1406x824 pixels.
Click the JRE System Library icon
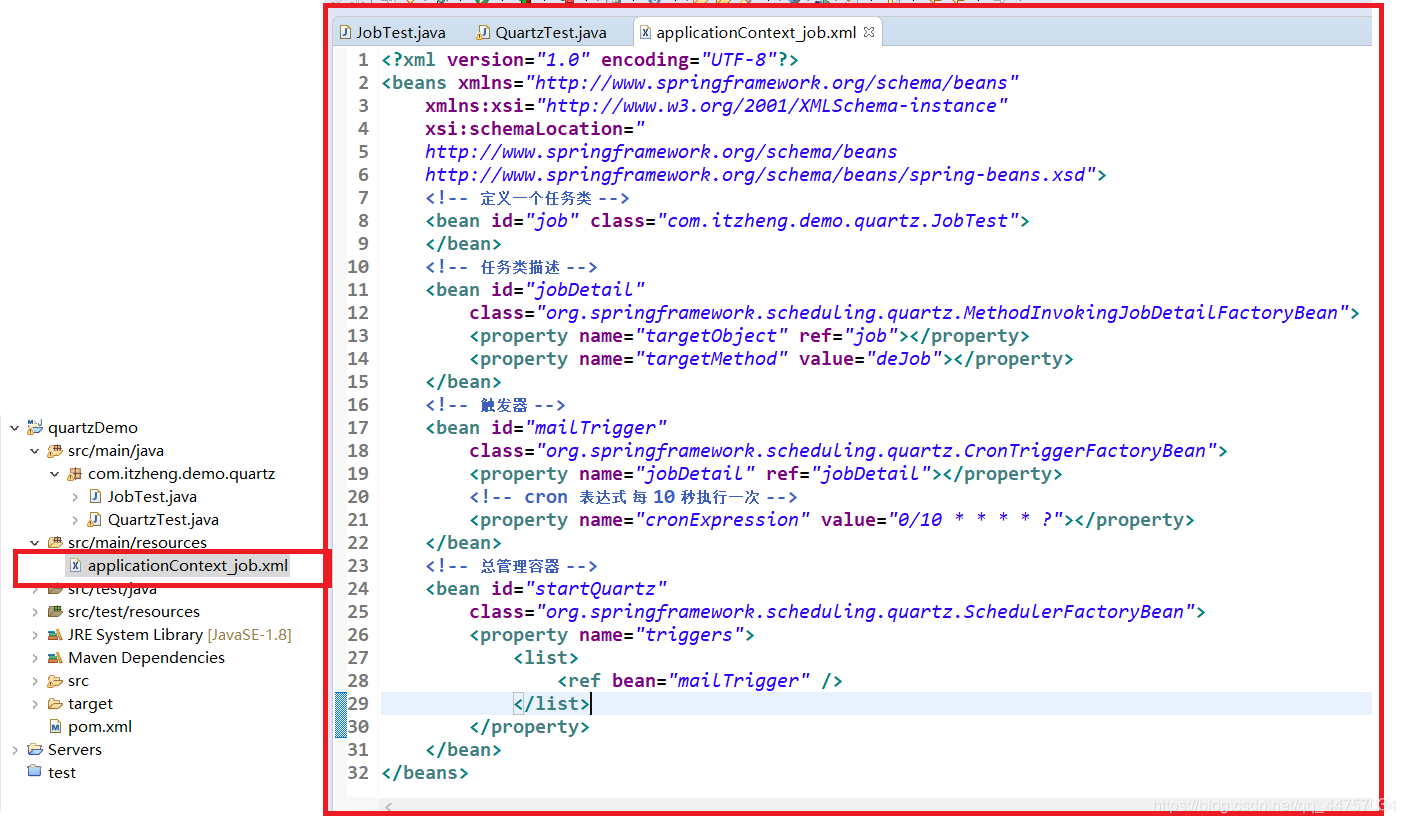tap(55, 635)
